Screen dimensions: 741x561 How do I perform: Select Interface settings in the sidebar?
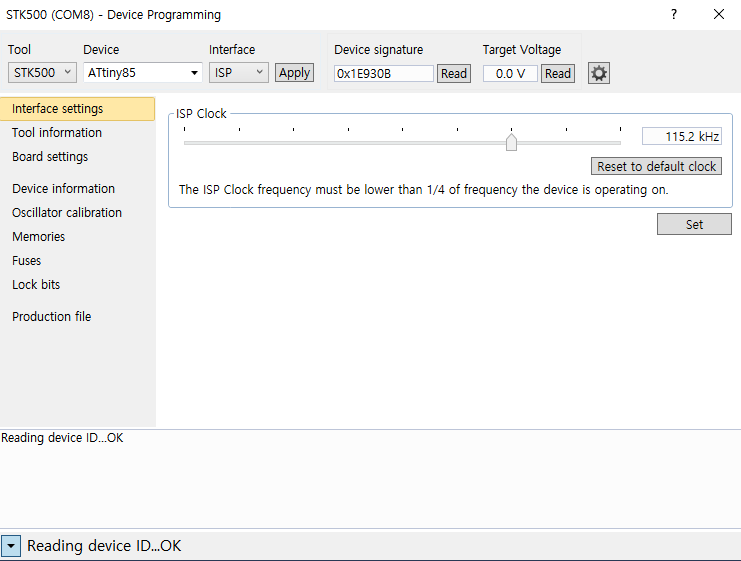[x=57, y=108]
